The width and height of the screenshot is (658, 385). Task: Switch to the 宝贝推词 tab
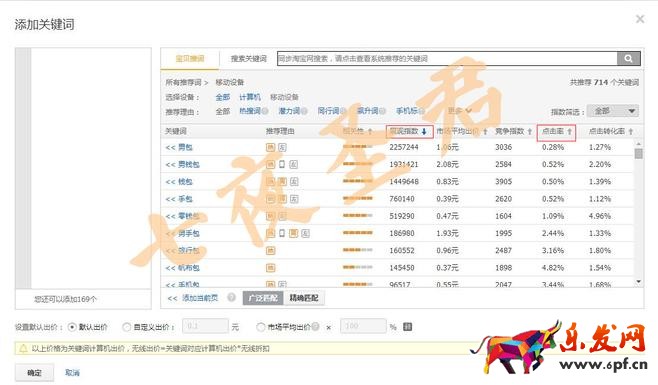[x=190, y=59]
